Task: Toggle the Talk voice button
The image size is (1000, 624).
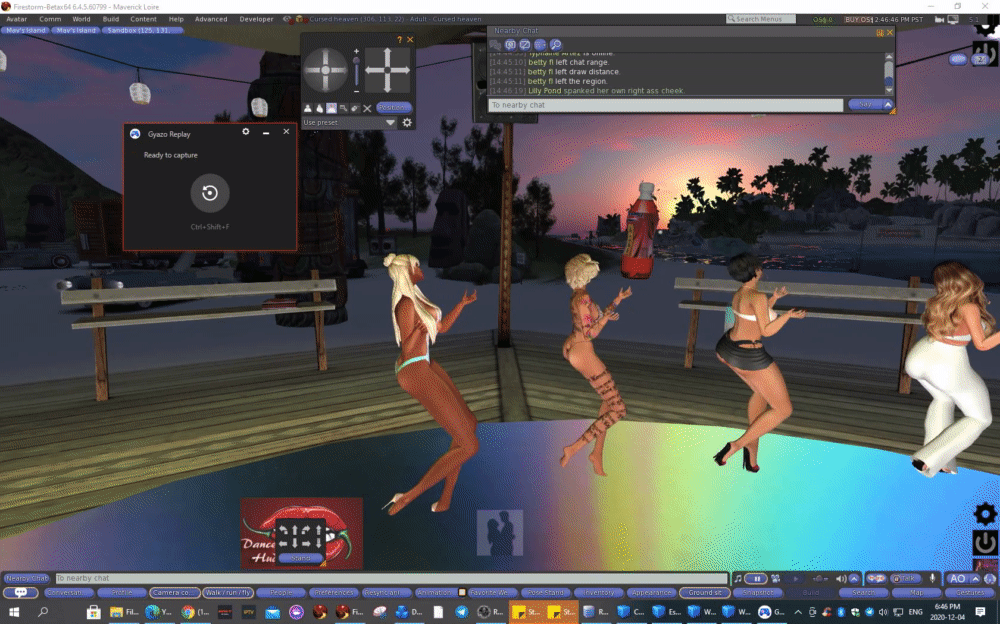Action: click(x=904, y=579)
